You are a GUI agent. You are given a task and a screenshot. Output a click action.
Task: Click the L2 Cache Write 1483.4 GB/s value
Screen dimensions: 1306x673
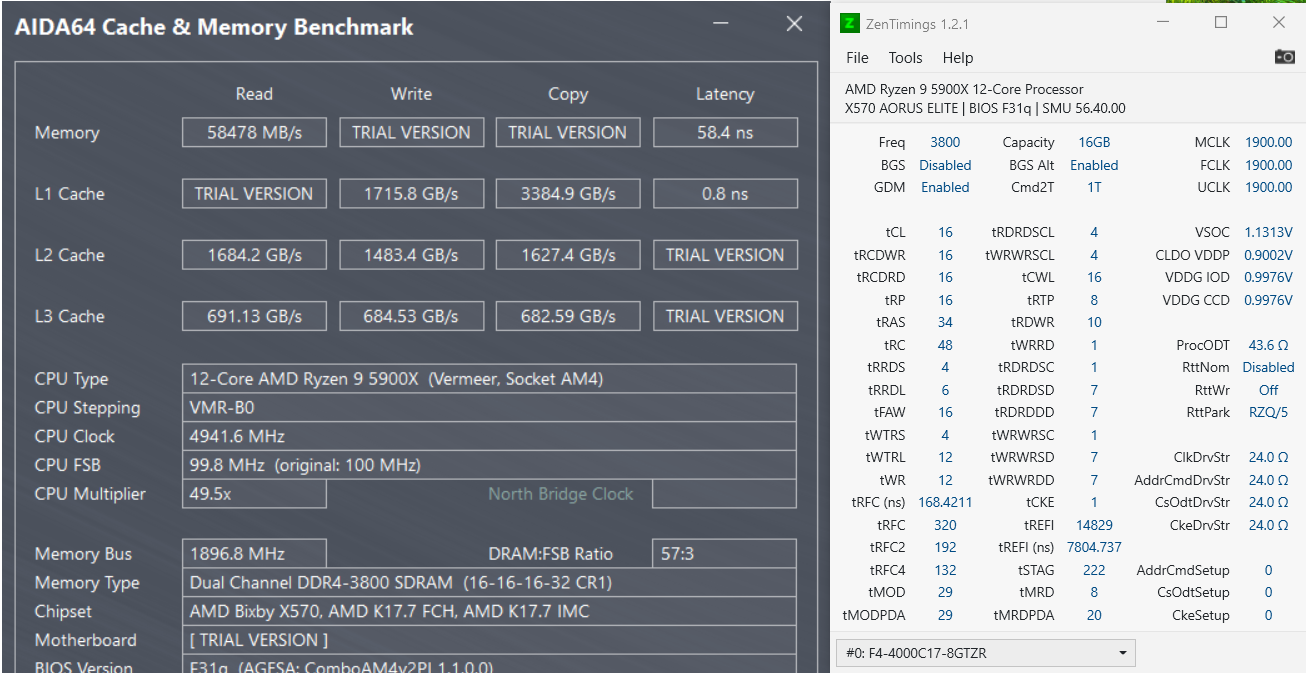[x=411, y=254]
